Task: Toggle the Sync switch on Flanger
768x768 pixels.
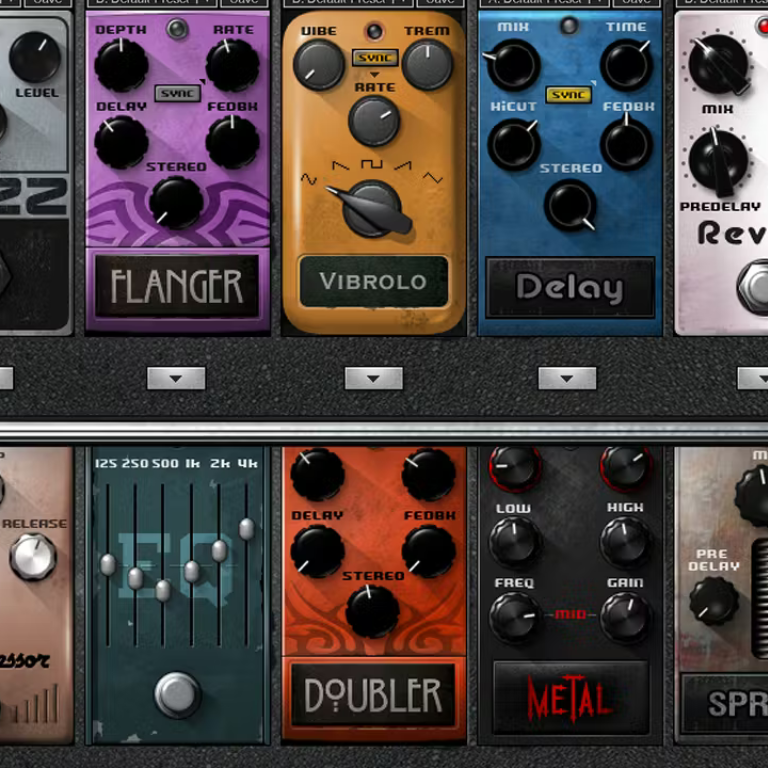Action: 177,93
